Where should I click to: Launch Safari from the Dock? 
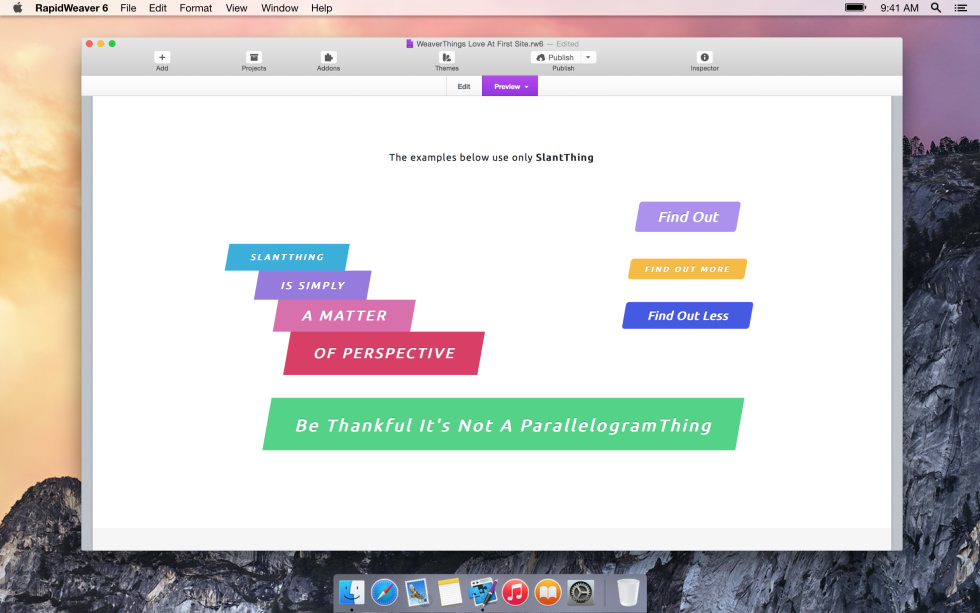coord(384,592)
